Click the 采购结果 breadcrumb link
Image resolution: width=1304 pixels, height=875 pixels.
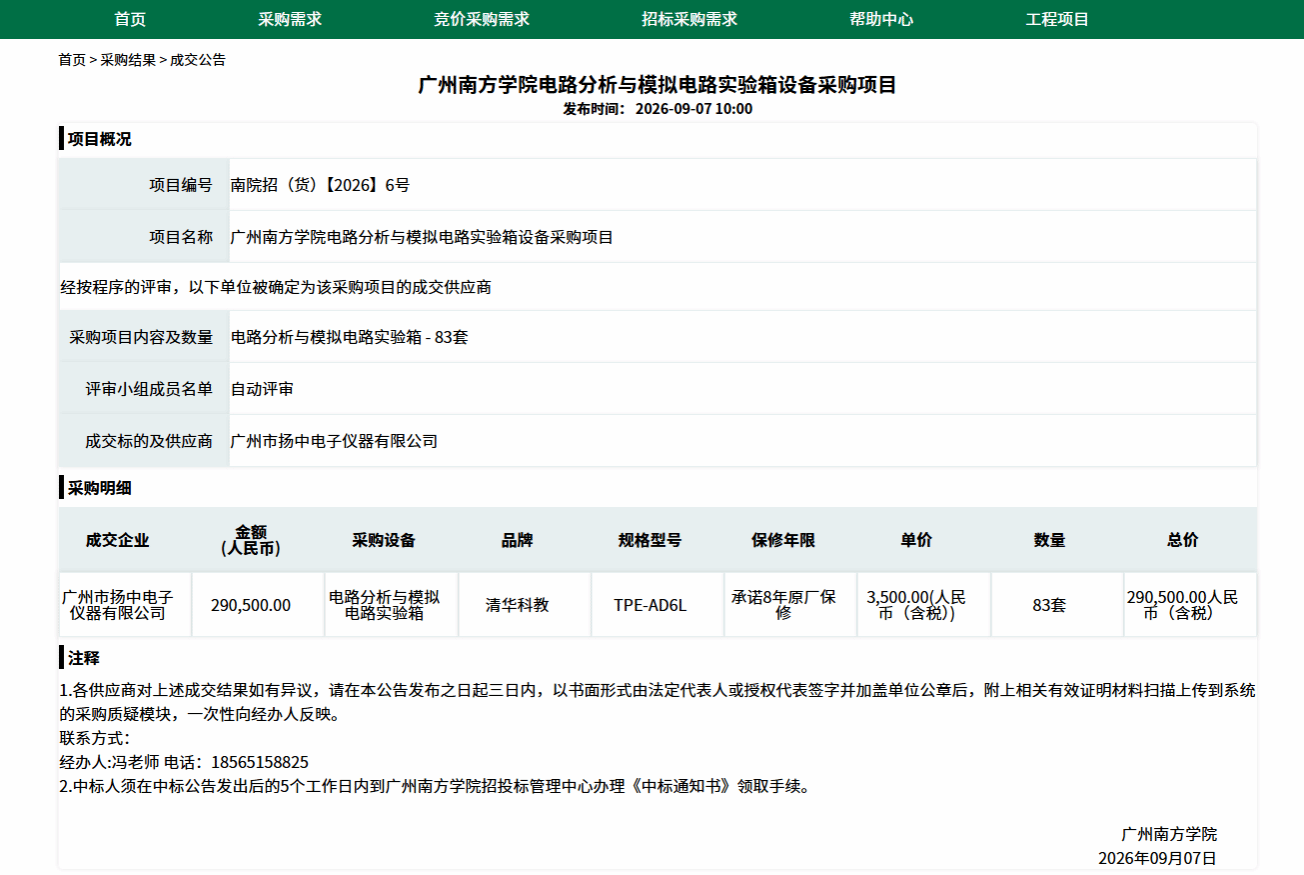click(128, 60)
